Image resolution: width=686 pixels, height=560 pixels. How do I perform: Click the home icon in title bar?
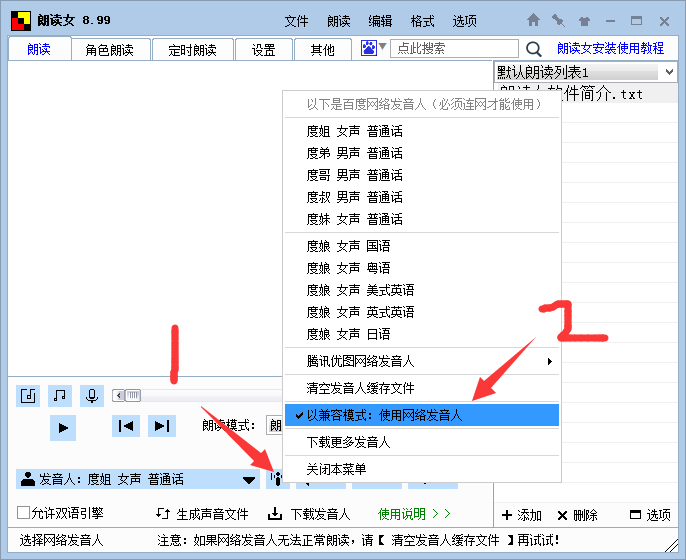pyautogui.click(x=533, y=20)
